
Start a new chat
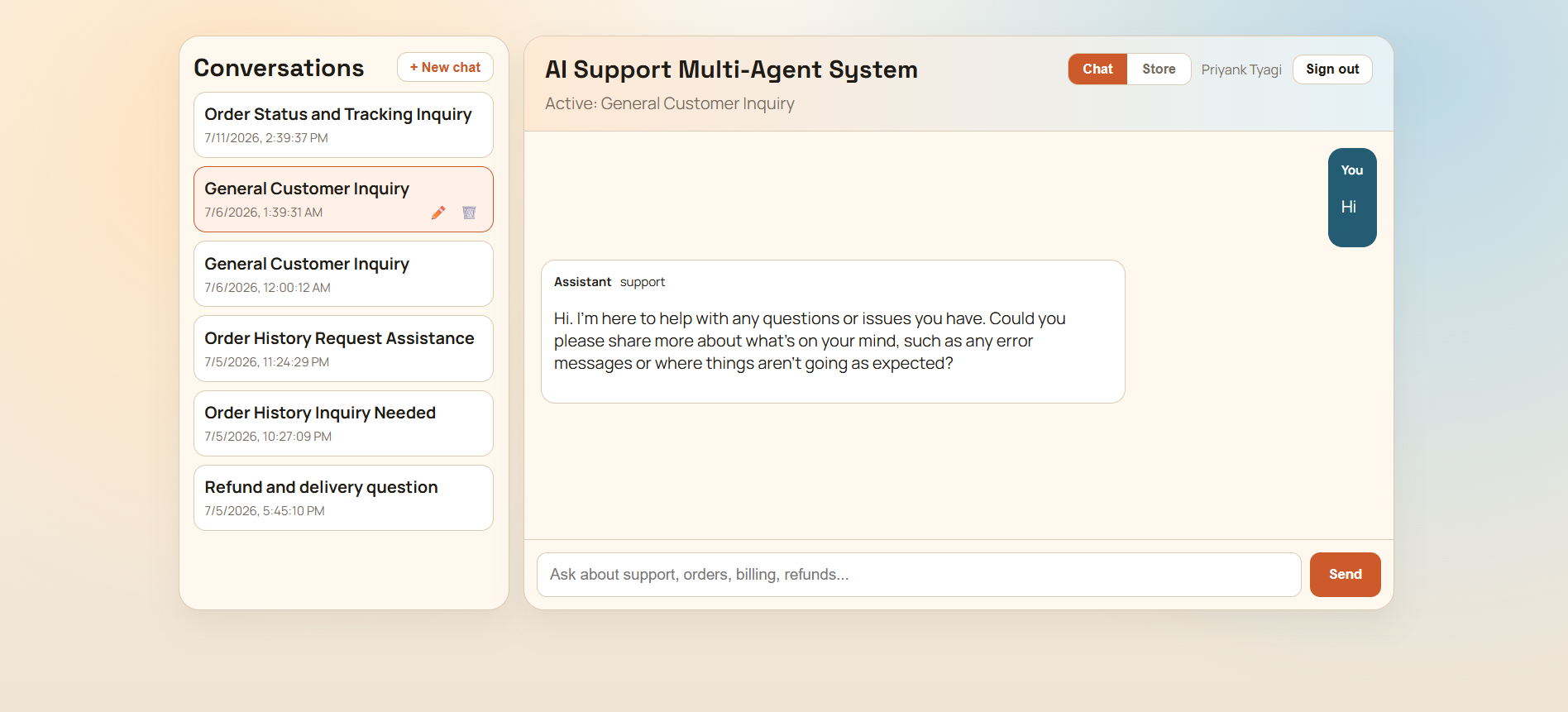(x=445, y=67)
